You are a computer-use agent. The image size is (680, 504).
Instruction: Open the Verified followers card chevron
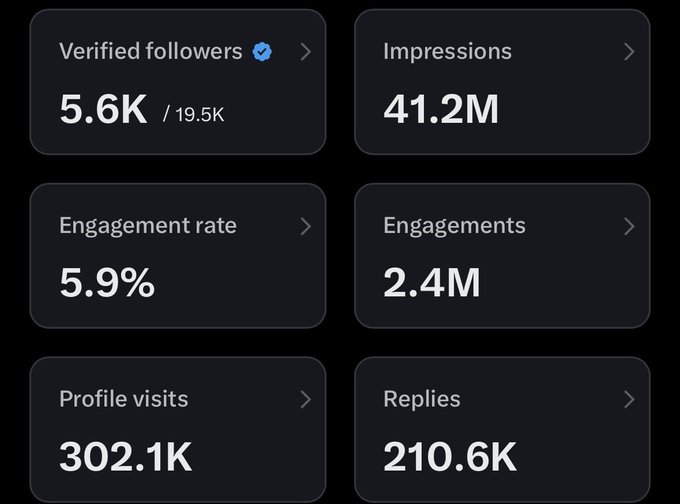pos(306,52)
